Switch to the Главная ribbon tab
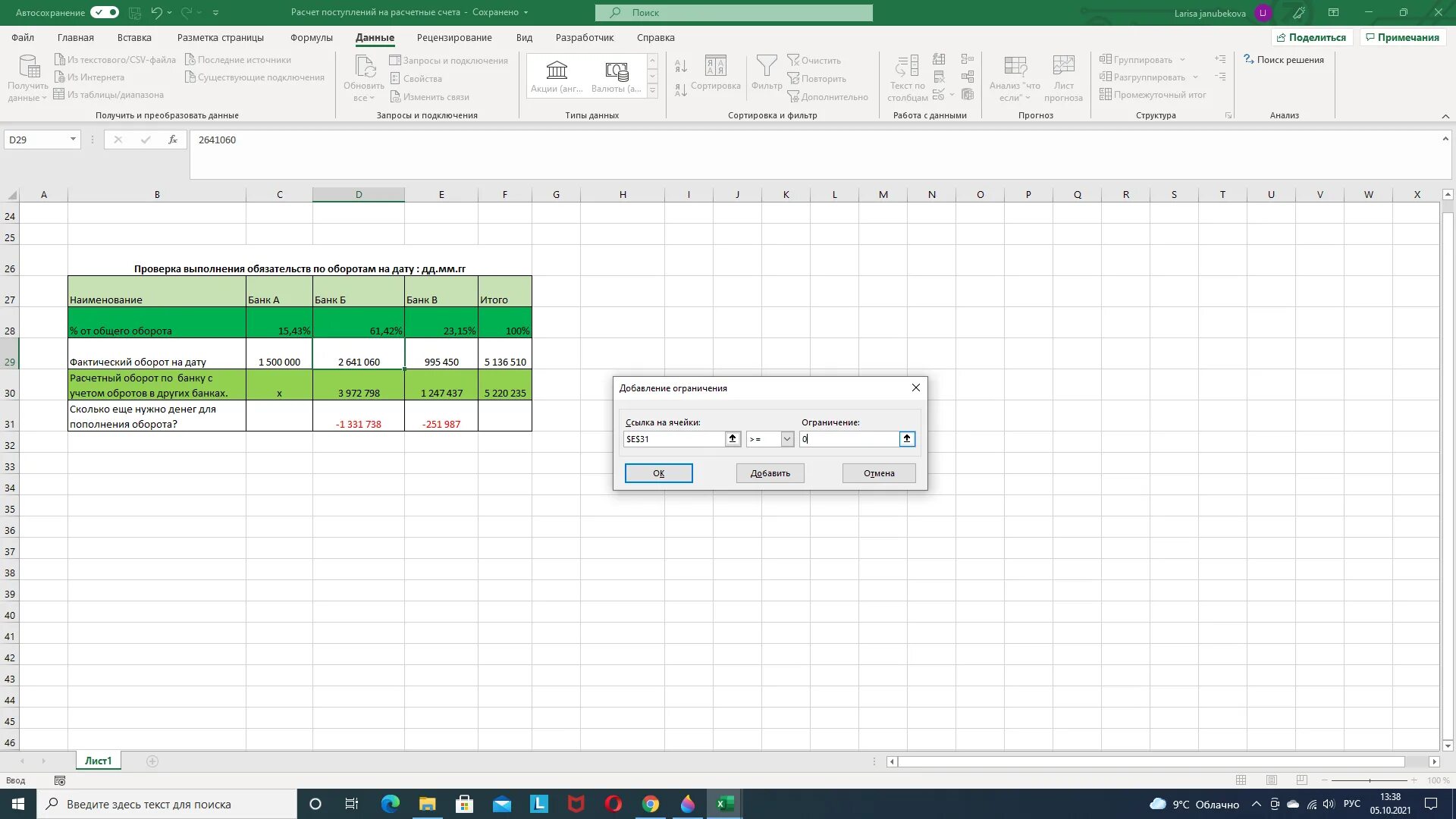This screenshot has width=1456, height=819. click(76, 37)
